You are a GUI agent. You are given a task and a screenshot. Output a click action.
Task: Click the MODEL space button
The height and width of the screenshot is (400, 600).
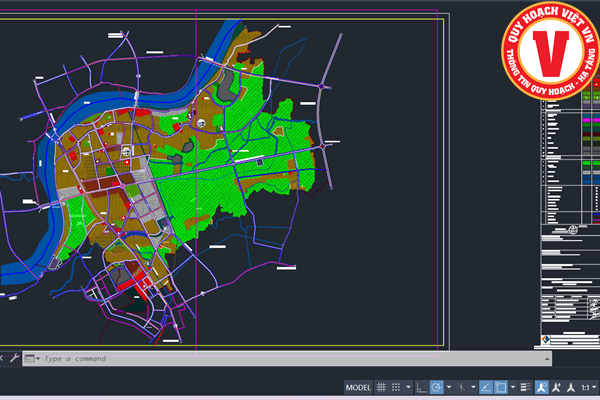(358, 387)
